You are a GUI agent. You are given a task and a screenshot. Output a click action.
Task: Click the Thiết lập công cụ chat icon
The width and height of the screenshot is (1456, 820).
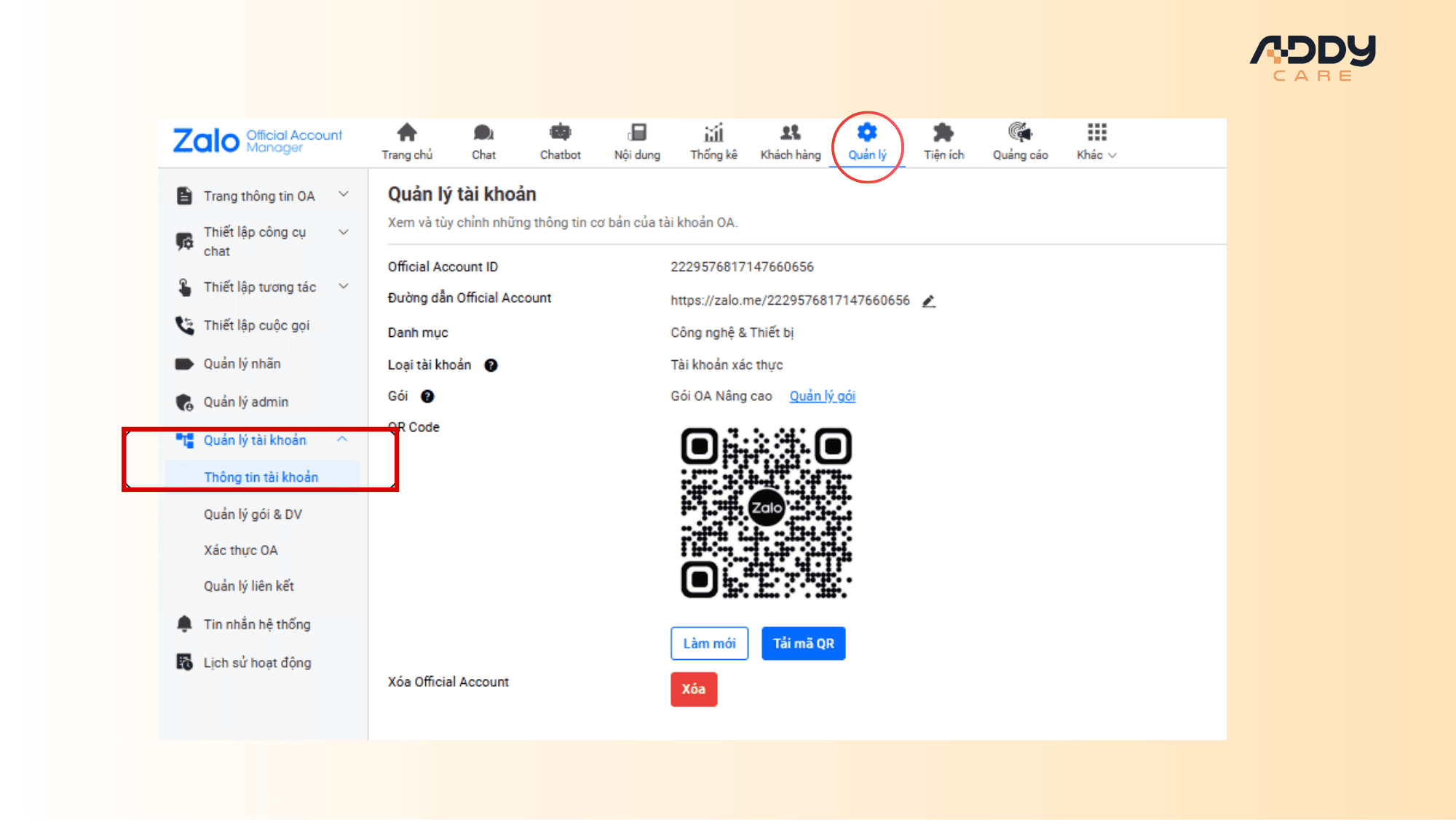(x=185, y=241)
